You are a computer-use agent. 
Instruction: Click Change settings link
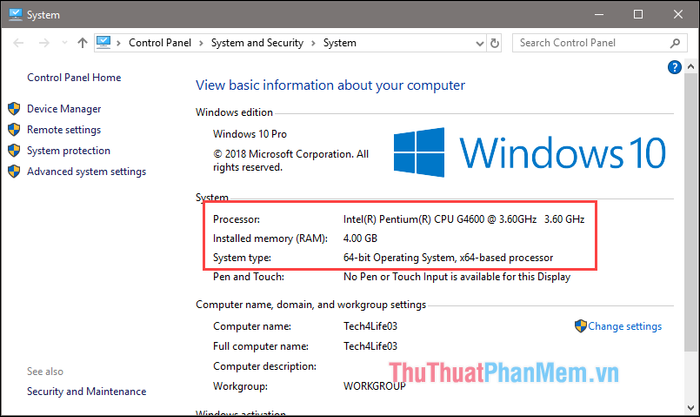tap(625, 326)
